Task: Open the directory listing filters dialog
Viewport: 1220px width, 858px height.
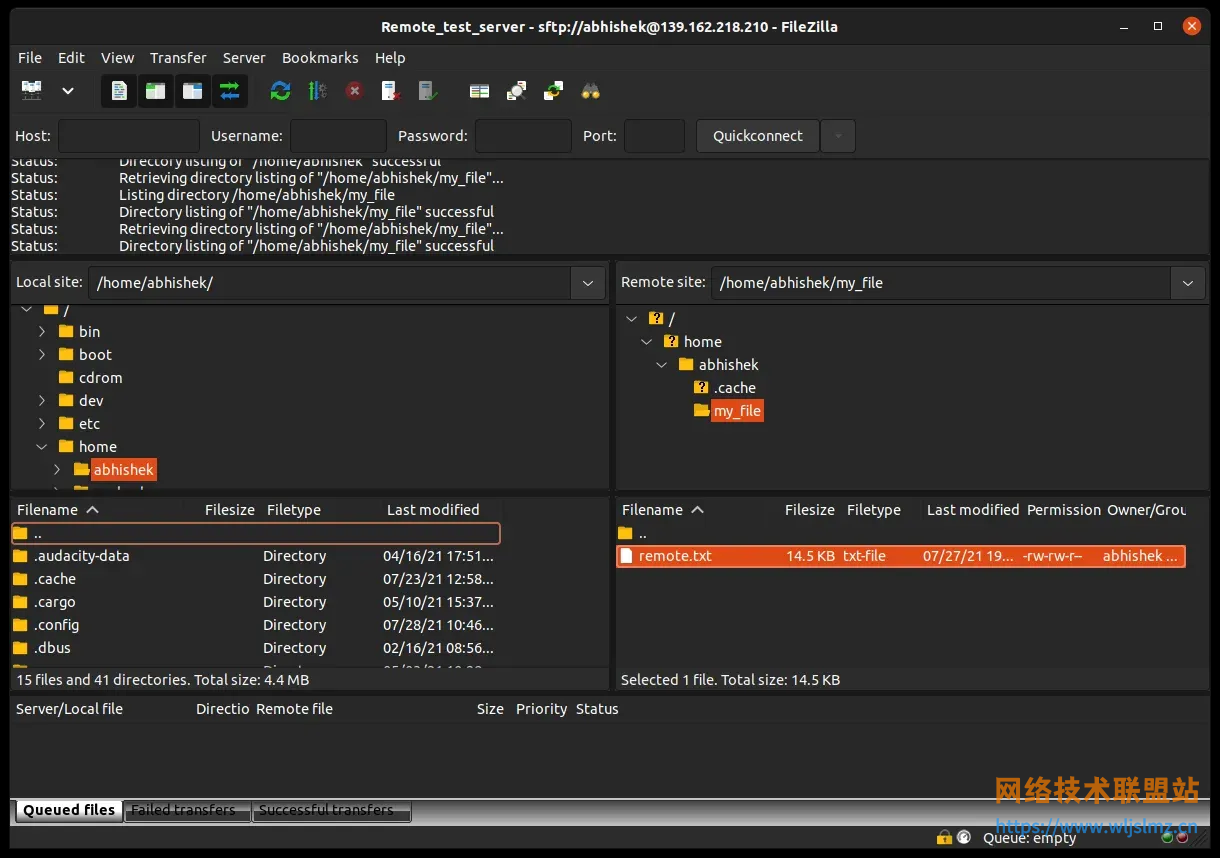Action: pos(480,91)
